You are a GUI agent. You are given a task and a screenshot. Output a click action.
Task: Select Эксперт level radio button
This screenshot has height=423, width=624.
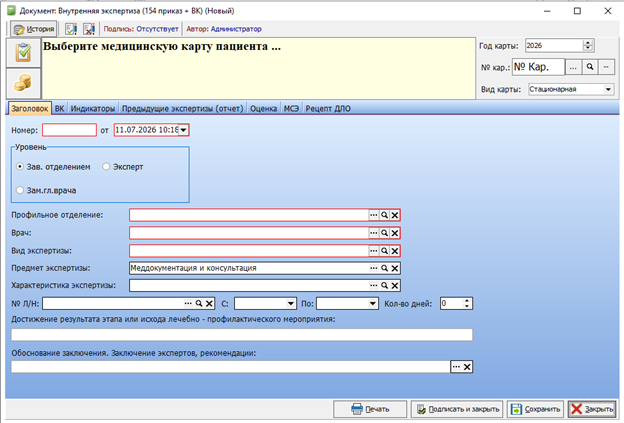click(106, 167)
